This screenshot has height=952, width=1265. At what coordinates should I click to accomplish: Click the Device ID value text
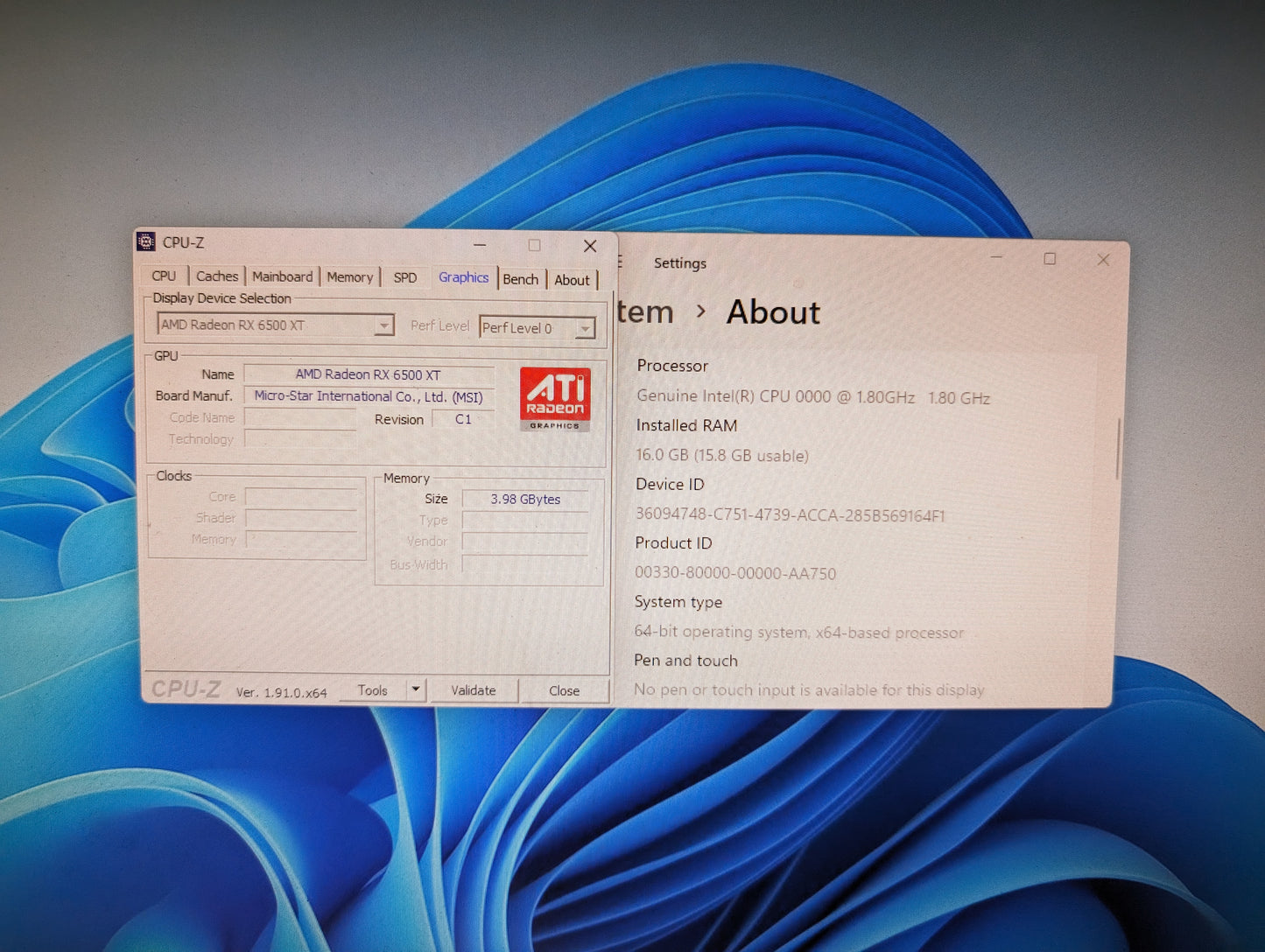790,514
